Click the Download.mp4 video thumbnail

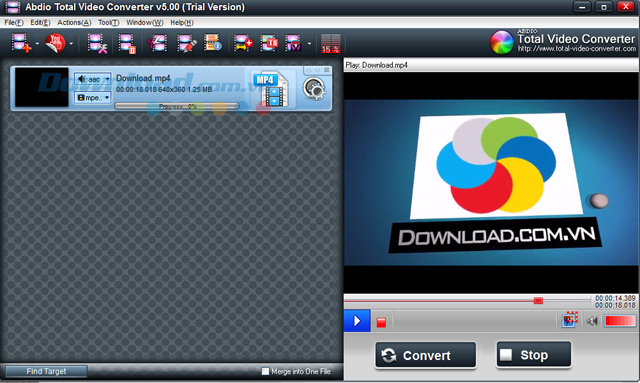(41, 87)
